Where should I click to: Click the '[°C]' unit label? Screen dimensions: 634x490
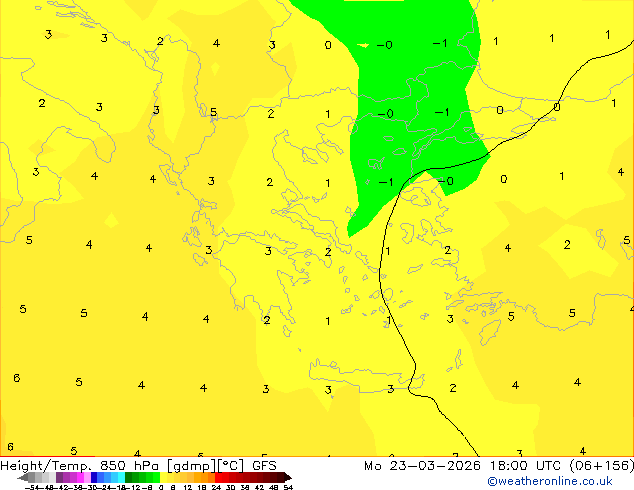coord(231,466)
